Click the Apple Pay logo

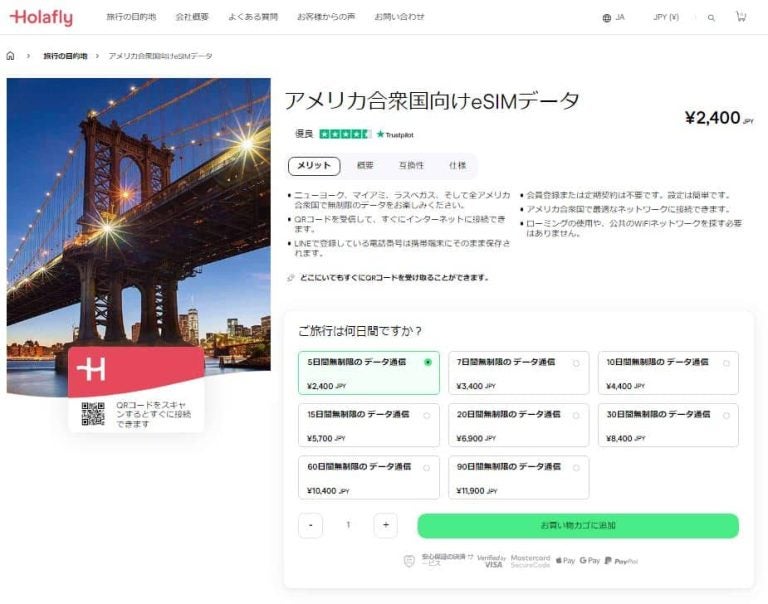(565, 560)
